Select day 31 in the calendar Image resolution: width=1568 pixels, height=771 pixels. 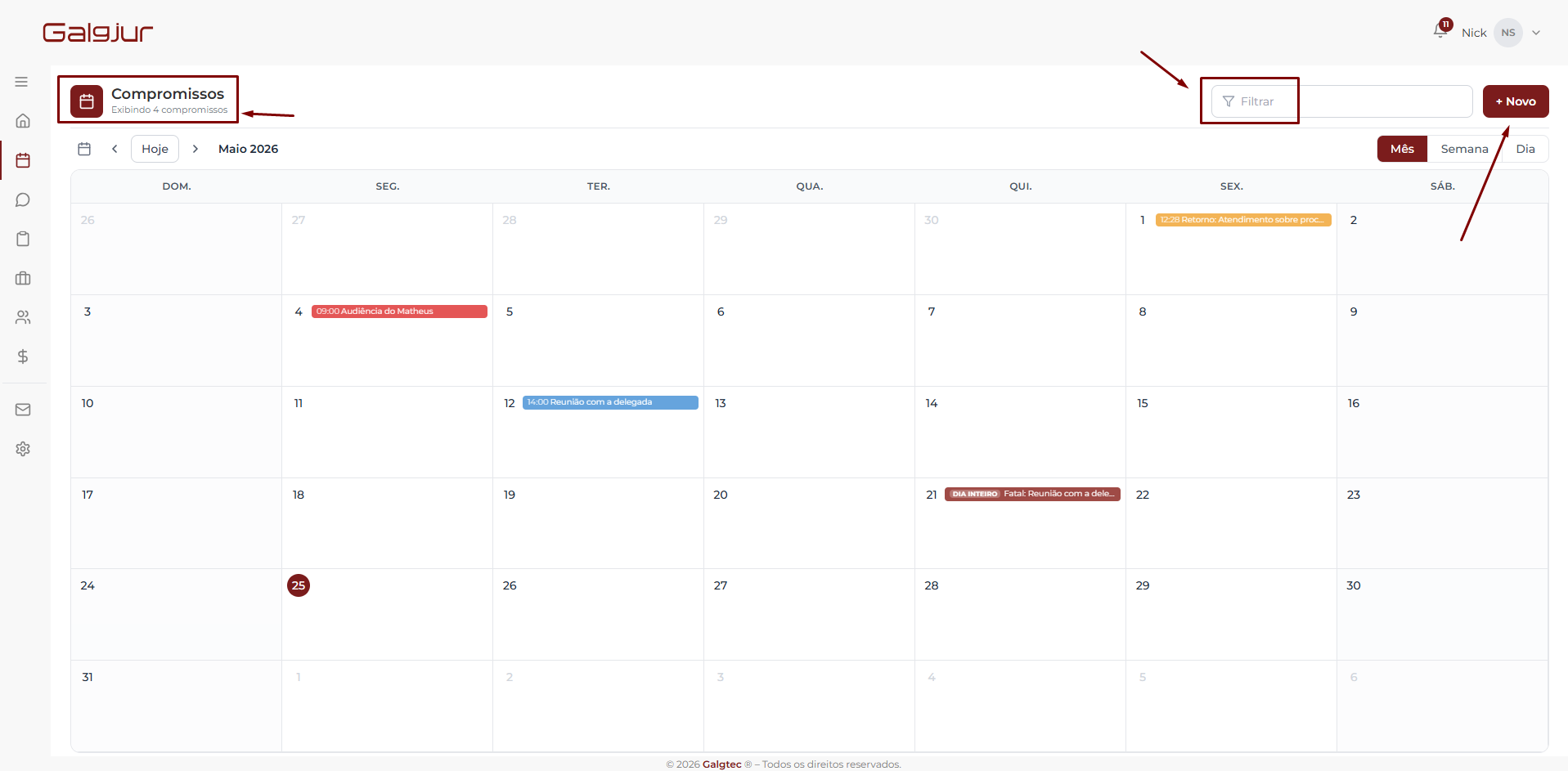pos(88,677)
